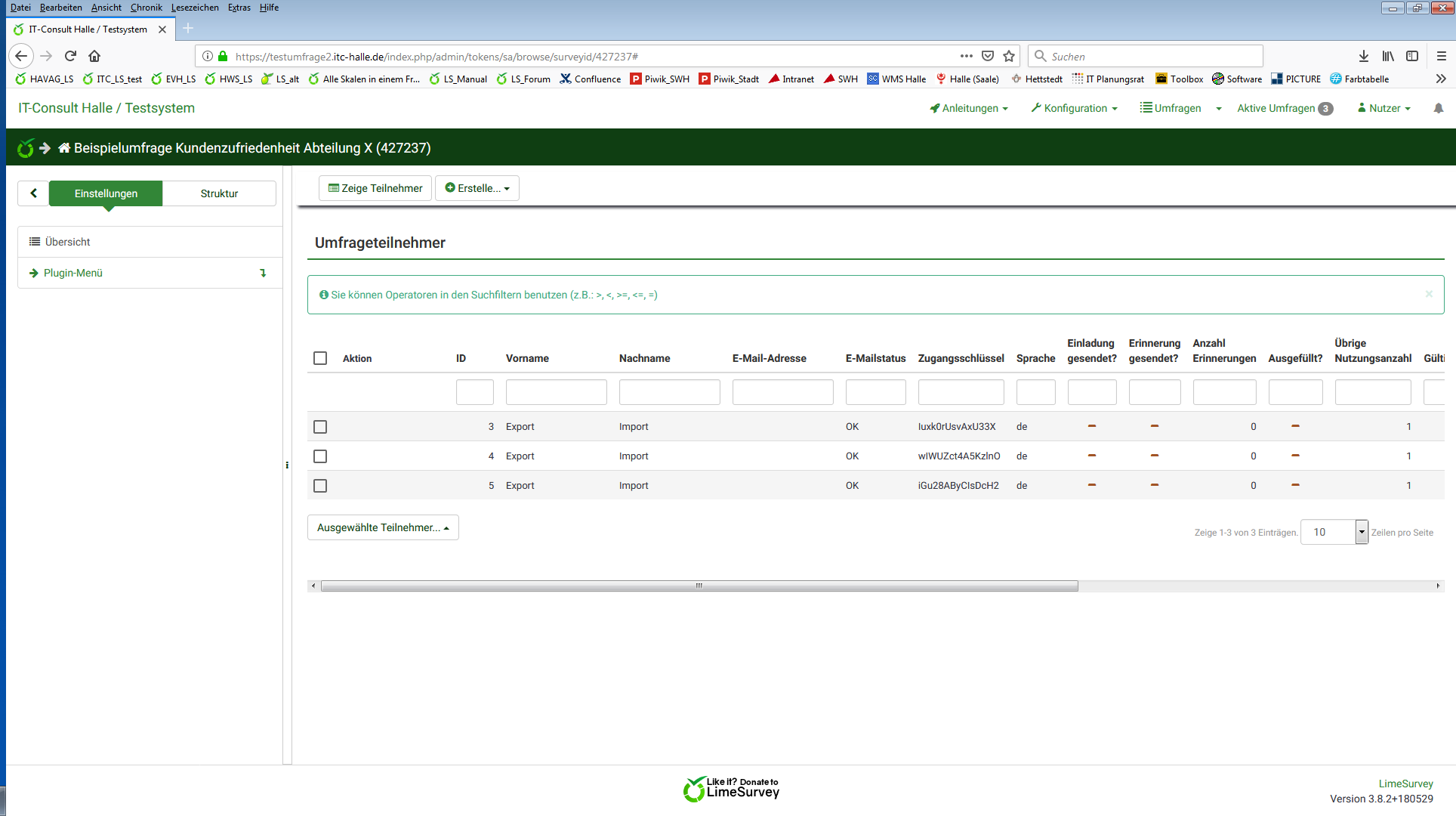Tick checkbox for participant ID 5
The image size is (1456, 816).
[320, 486]
